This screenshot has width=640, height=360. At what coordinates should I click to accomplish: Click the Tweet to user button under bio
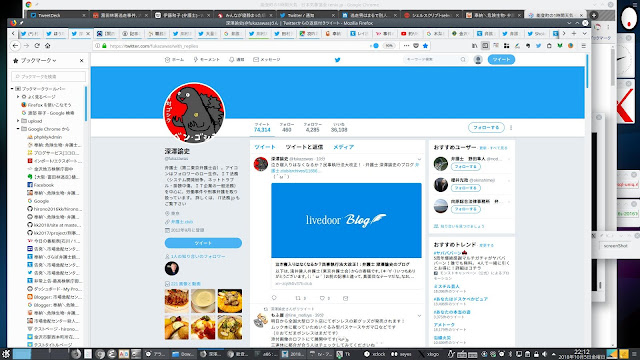tap(203, 243)
